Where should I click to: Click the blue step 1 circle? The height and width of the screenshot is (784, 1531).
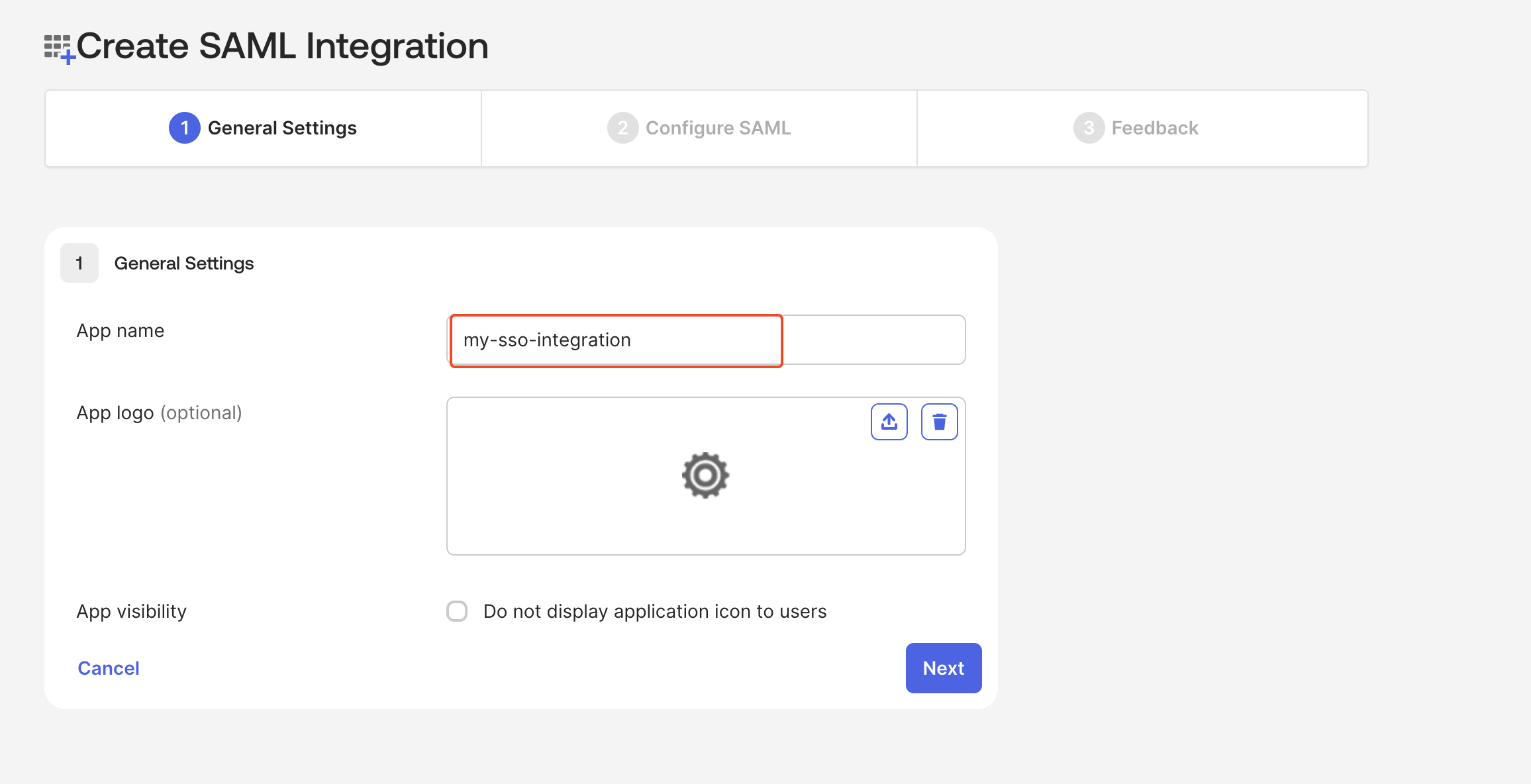tap(185, 128)
